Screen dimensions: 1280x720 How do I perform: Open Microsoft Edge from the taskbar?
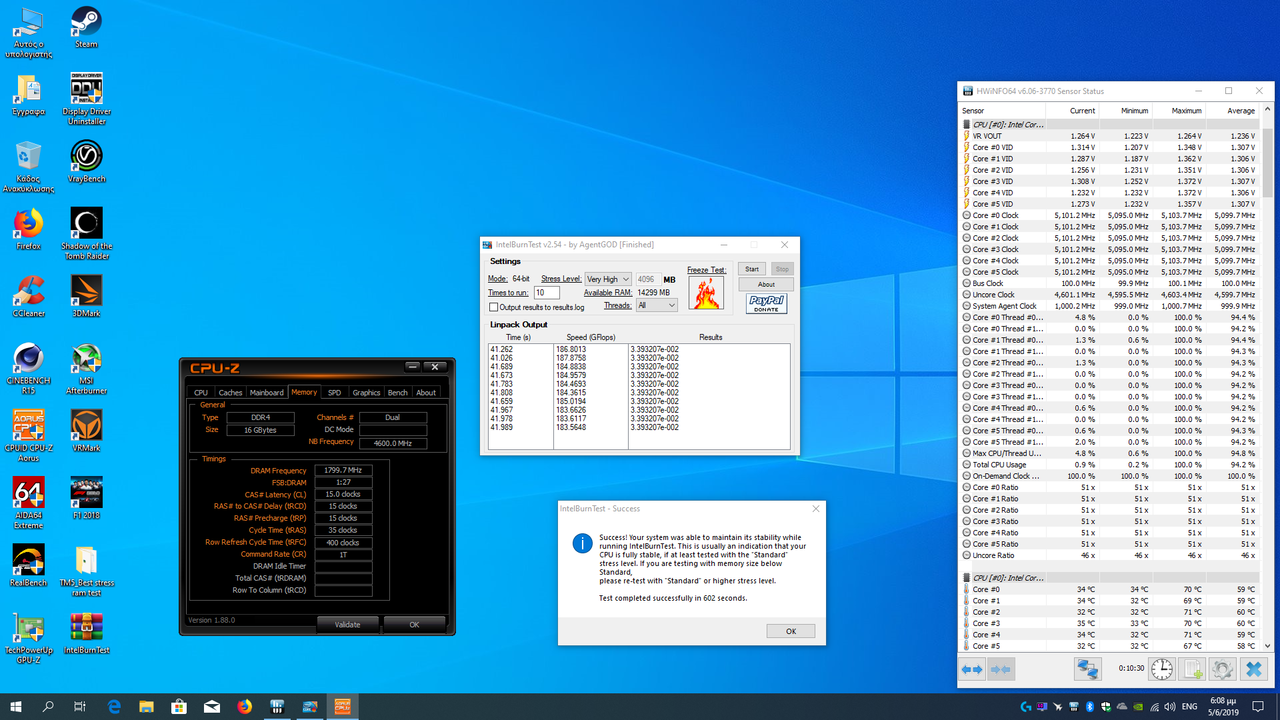[114, 706]
